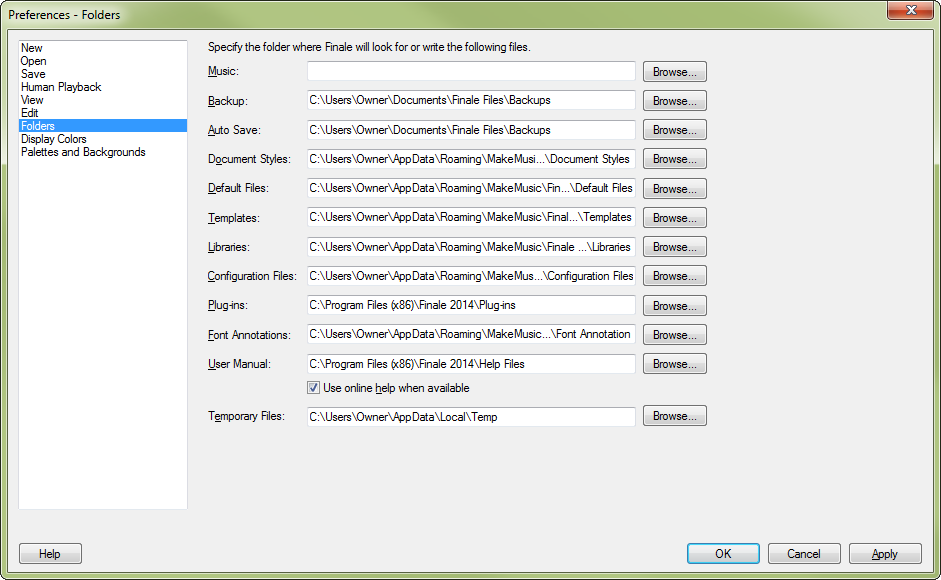Switch to the Display Colors section
Viewport: 941px width, 580px height.
[53, 138]
